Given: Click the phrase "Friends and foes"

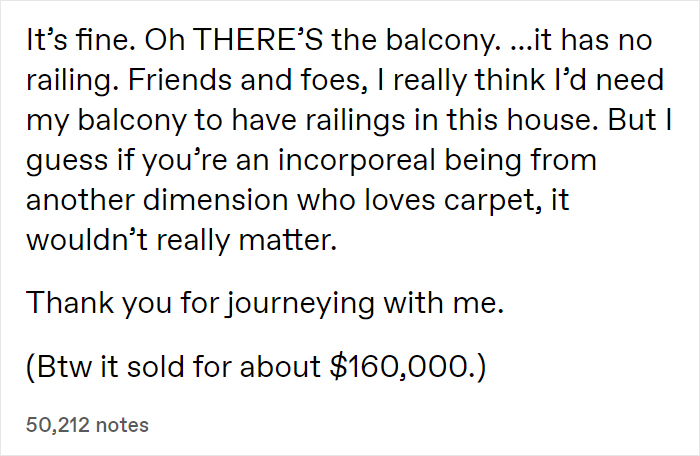Looking at the screenshot, I should pyautogui.click(x=244, y=80).
